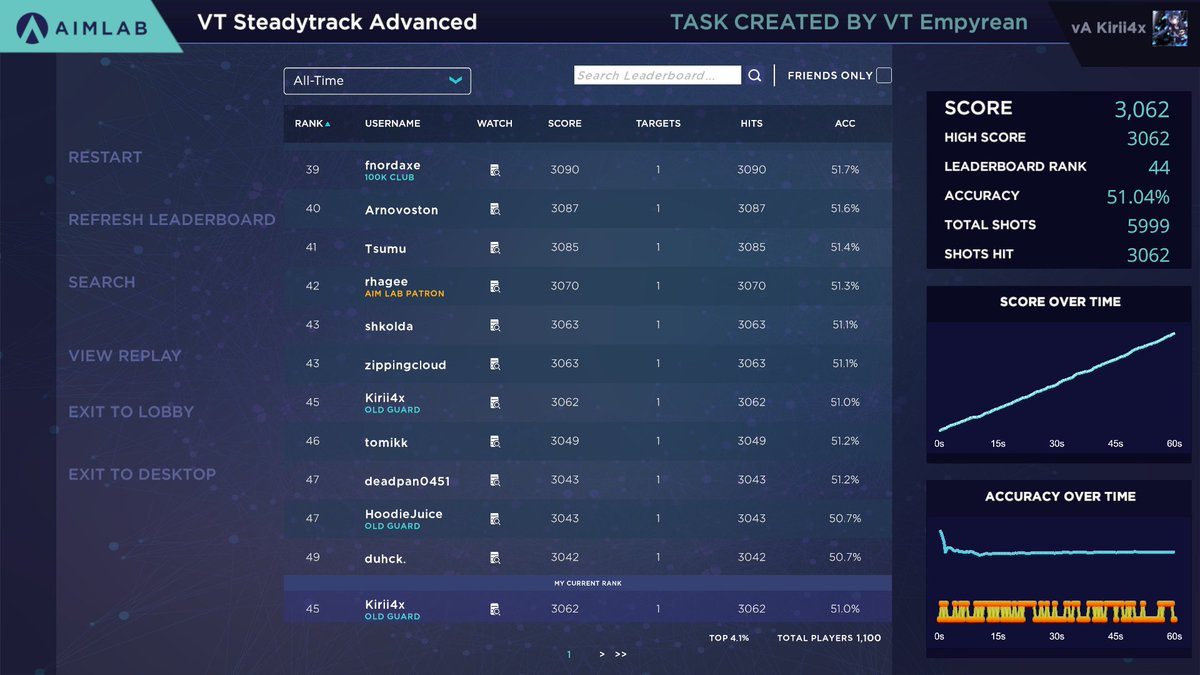The height and width of the screenshot is (675, 1200).
Task: Watch zippingcloud's replay
Action: point(495,364)
